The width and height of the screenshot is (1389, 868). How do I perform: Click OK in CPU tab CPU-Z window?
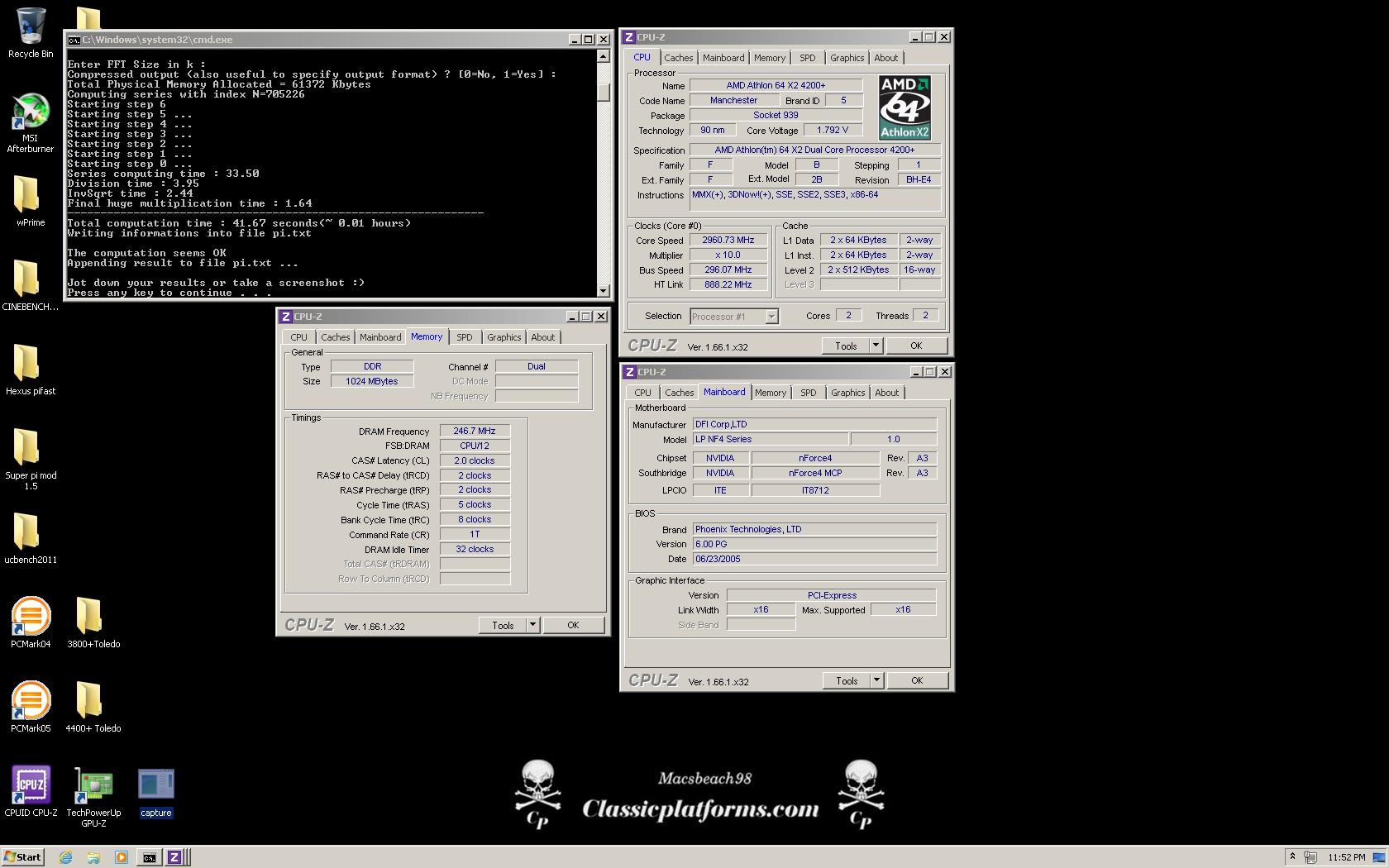(916, 346)
